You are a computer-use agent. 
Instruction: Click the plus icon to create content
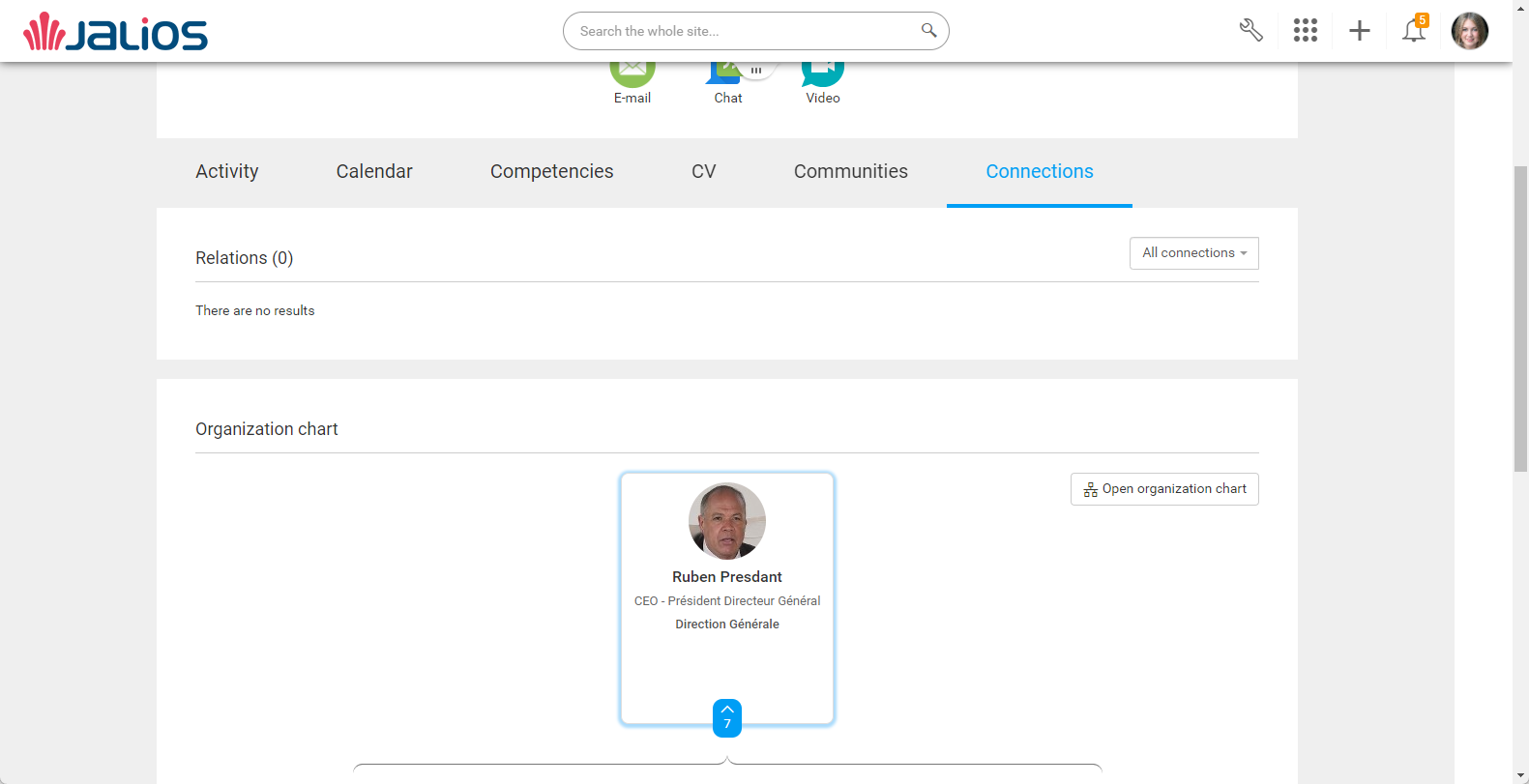click(x=1359, y=30)
